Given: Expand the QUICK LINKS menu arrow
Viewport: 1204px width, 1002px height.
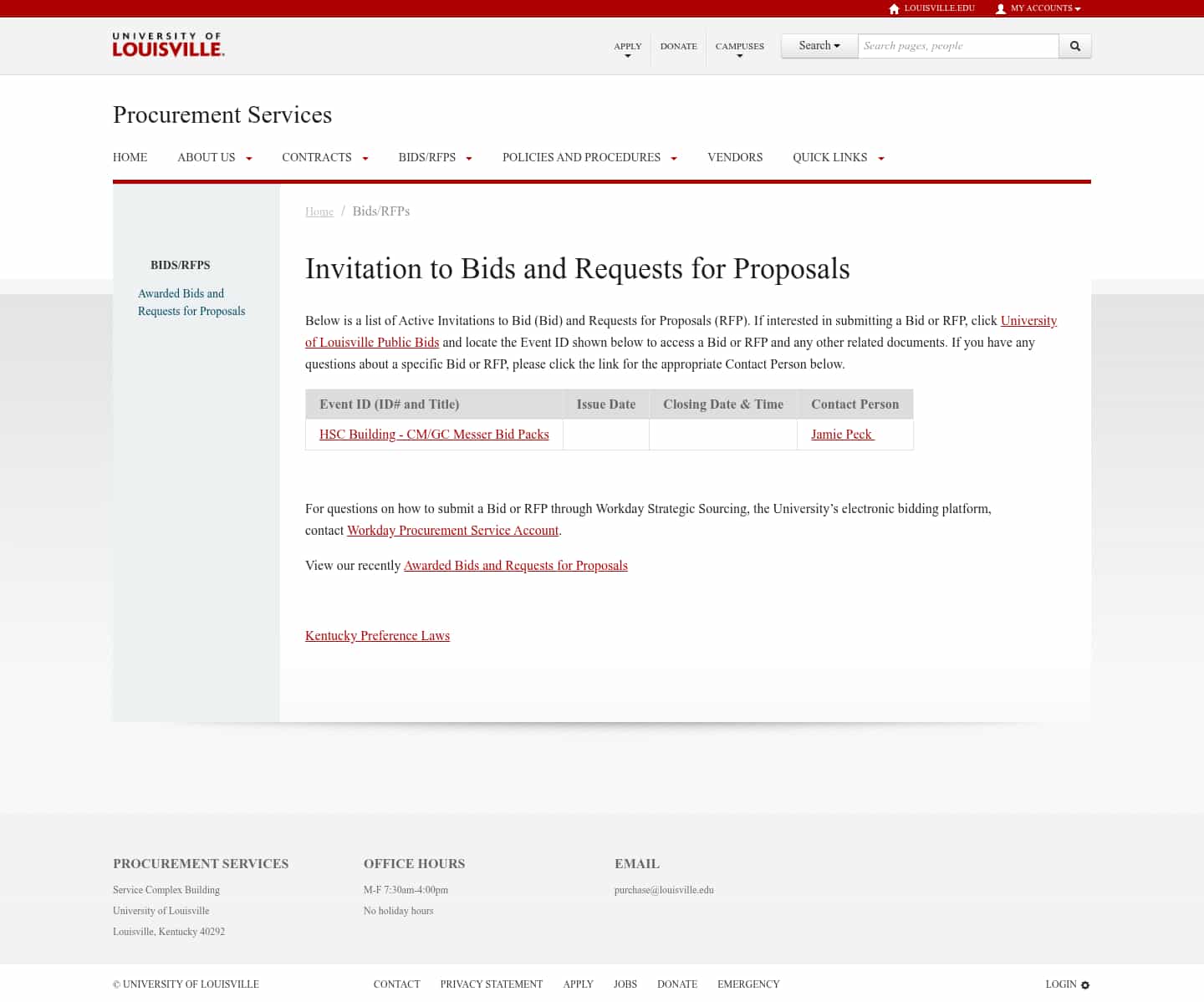Looking at the screenshot, I should pos(881,158).
